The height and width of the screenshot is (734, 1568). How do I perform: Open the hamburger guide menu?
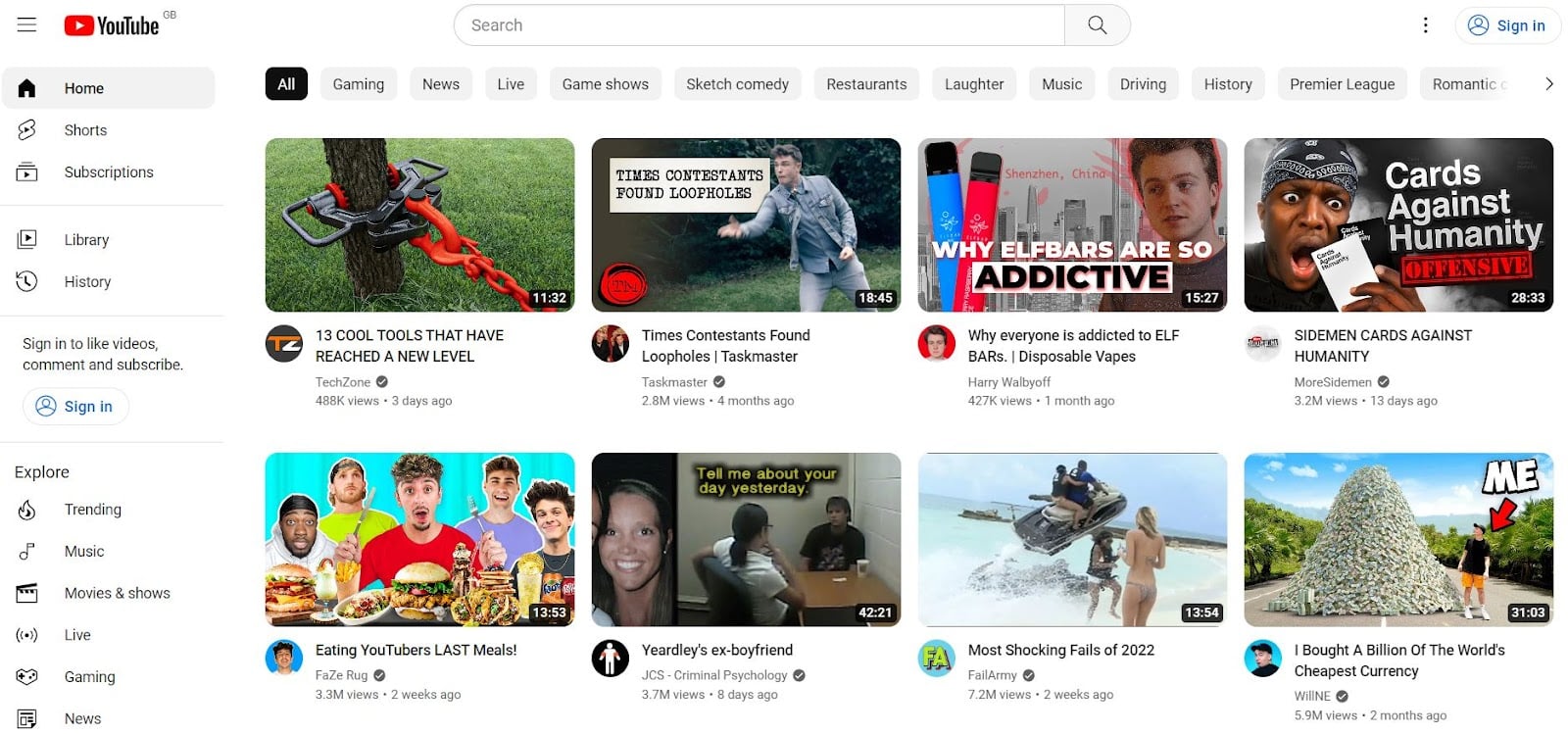pos(26,24)
